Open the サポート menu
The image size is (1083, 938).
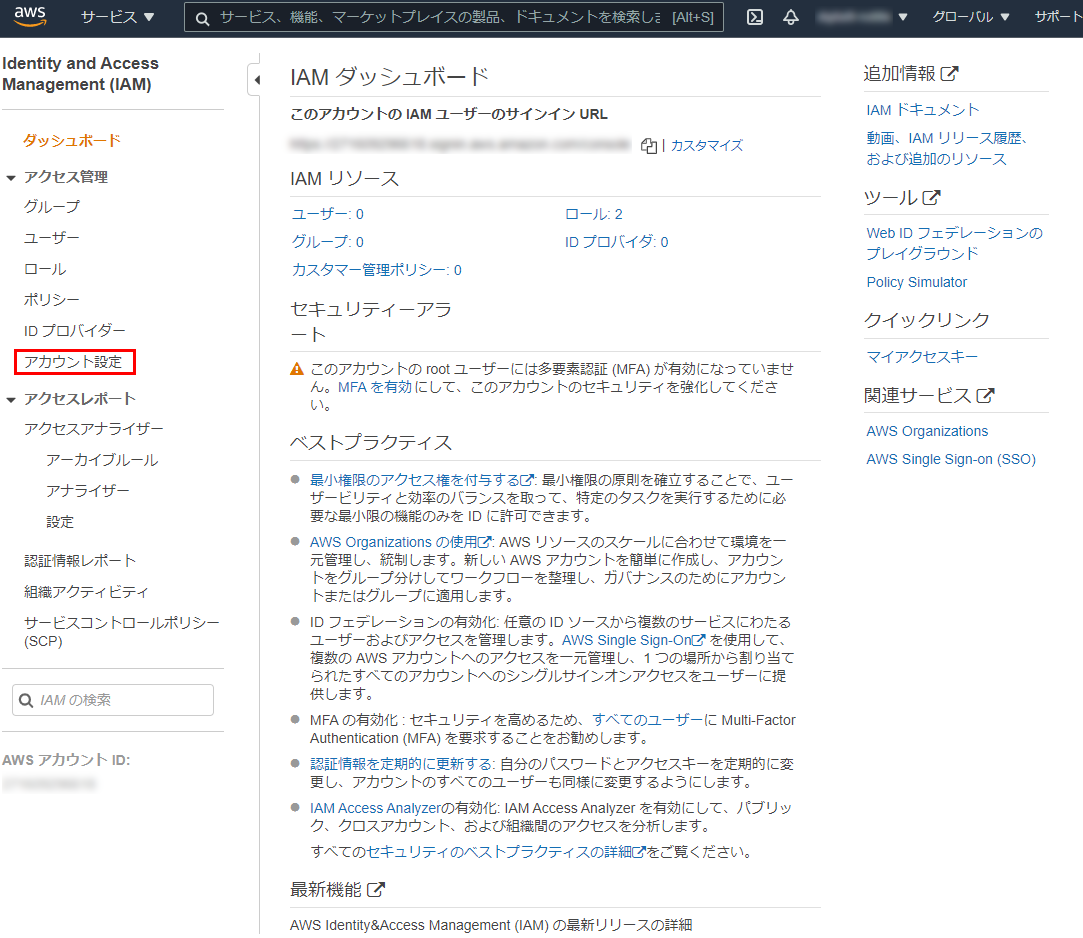[x=1058, y=17]
